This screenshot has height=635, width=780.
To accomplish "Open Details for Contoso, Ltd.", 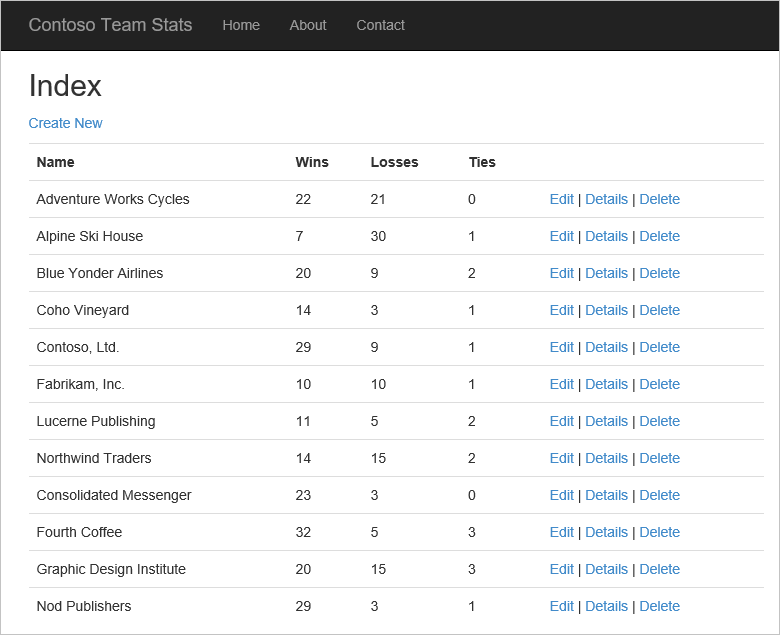I will click(x=606, y=347).
